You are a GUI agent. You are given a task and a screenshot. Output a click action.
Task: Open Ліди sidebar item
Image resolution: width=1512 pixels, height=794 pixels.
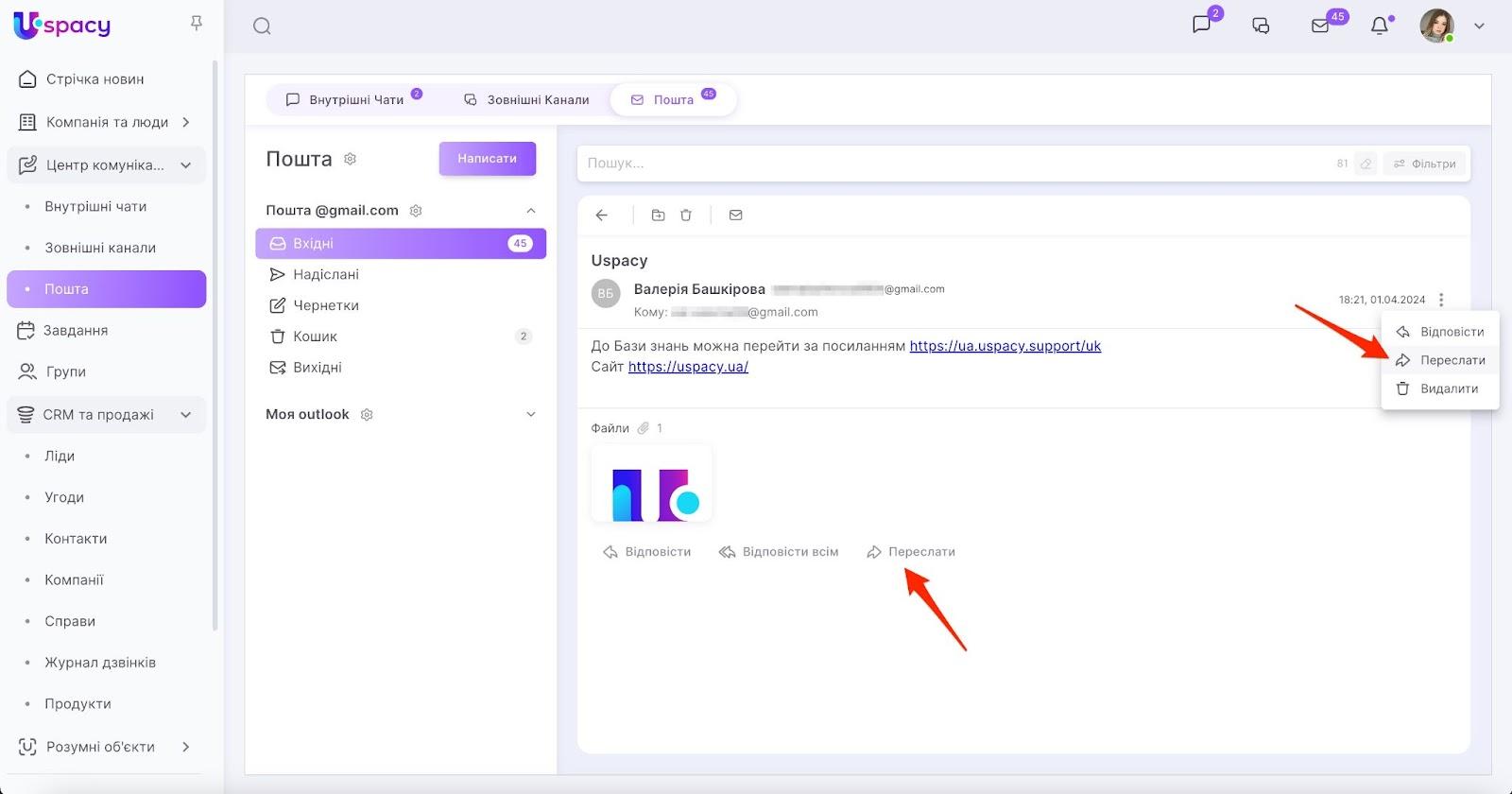60,456
